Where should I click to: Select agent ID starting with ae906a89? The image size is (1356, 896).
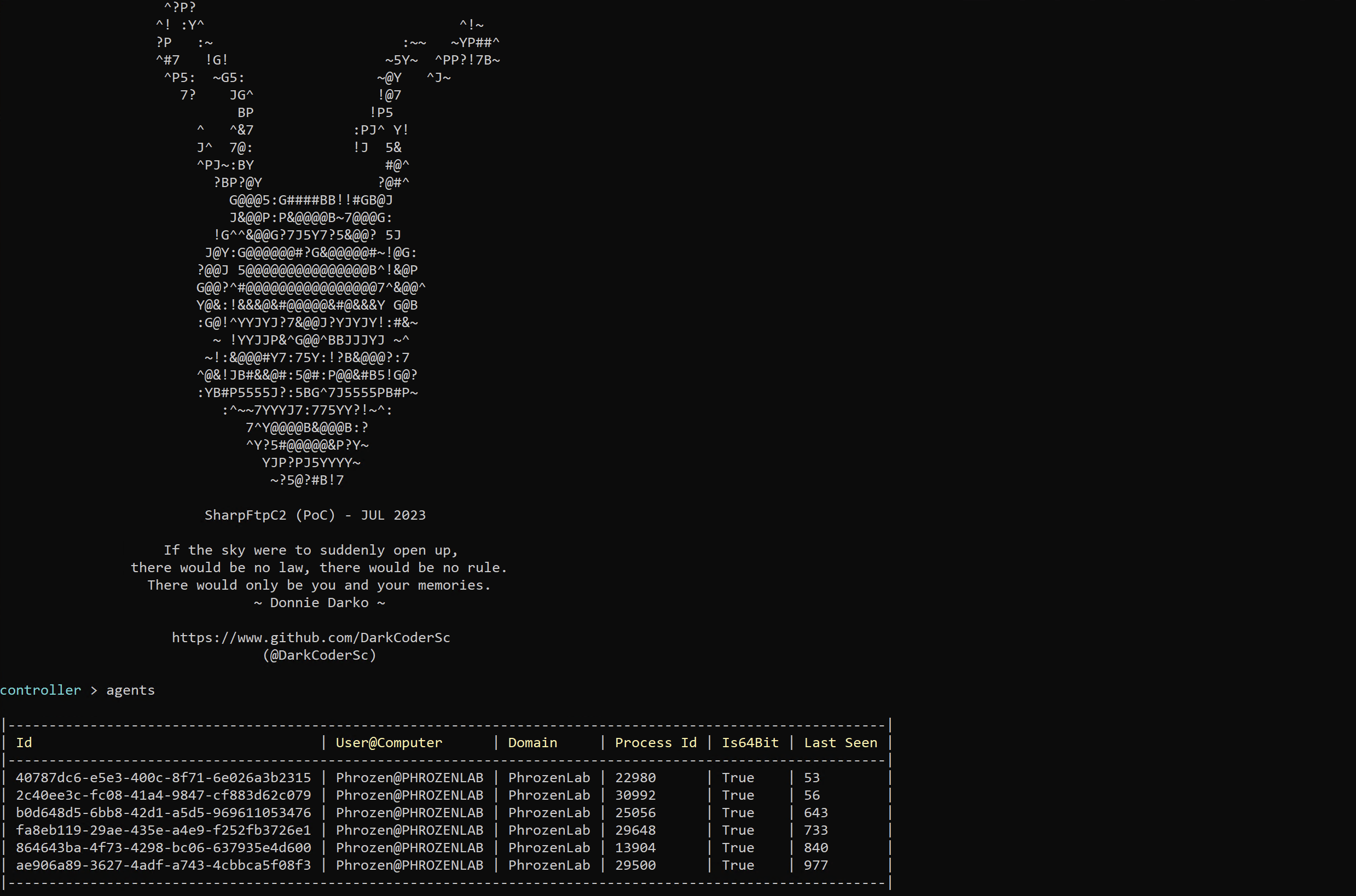tap(164, 865)
